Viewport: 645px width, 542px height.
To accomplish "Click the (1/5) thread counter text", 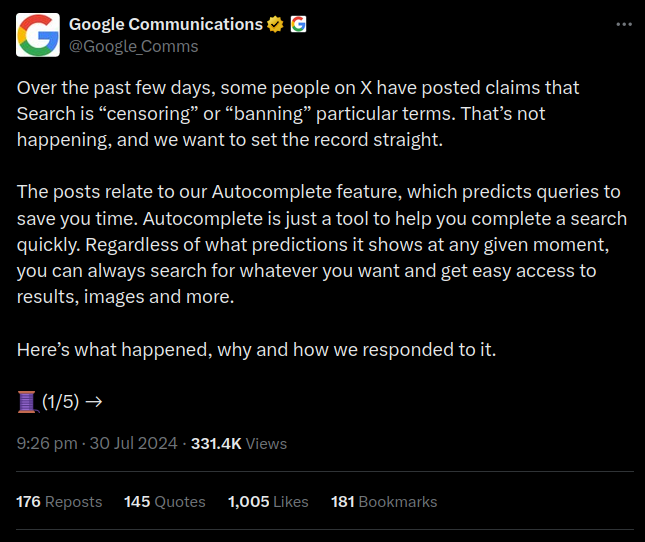I will [x=60, y=402].
